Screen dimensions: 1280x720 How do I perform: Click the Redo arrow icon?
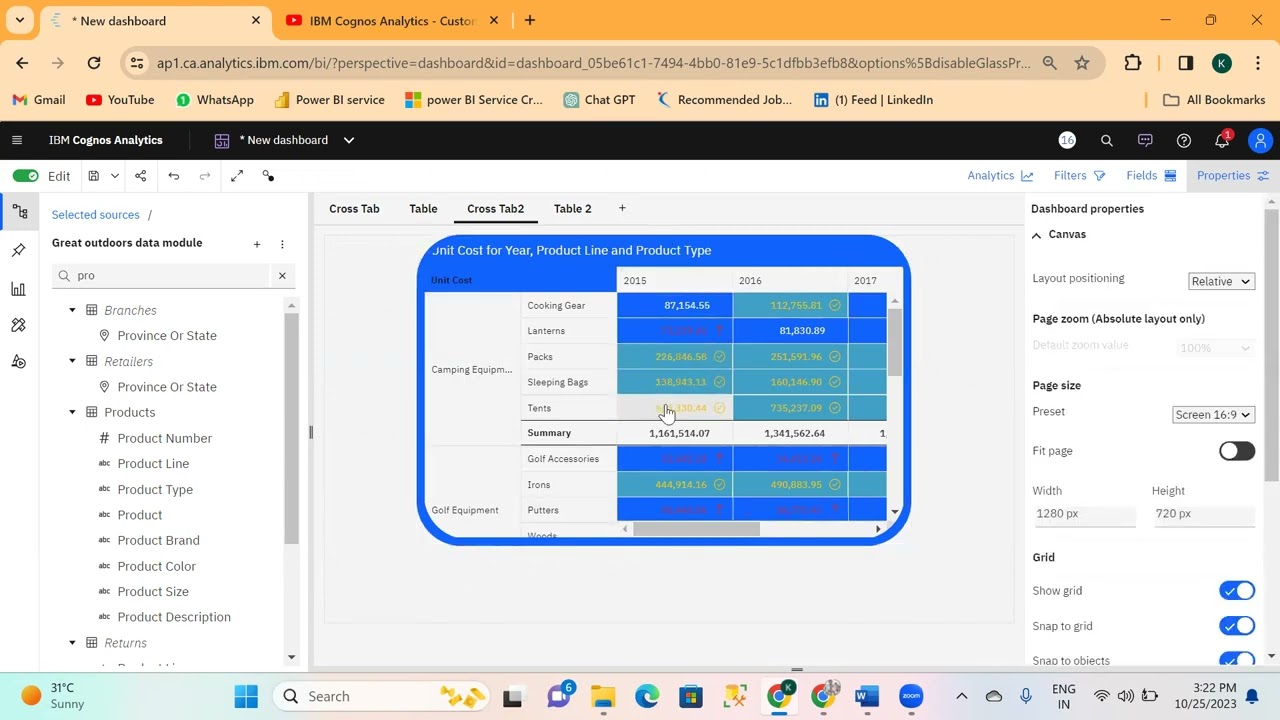tap(205, 176)
